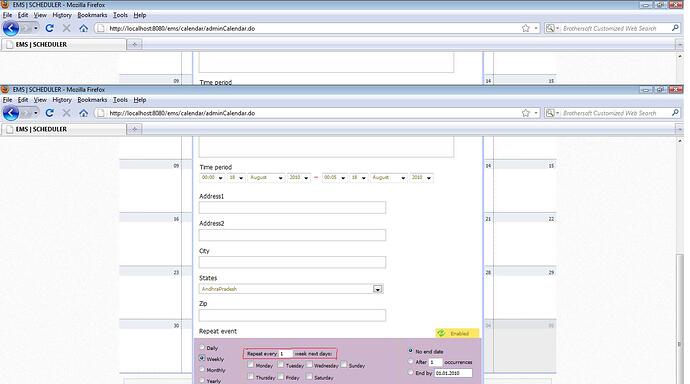This screenshot has width=690, height=384.
Task: Click the Address1 input field
Action: click(x=292, y=208)
